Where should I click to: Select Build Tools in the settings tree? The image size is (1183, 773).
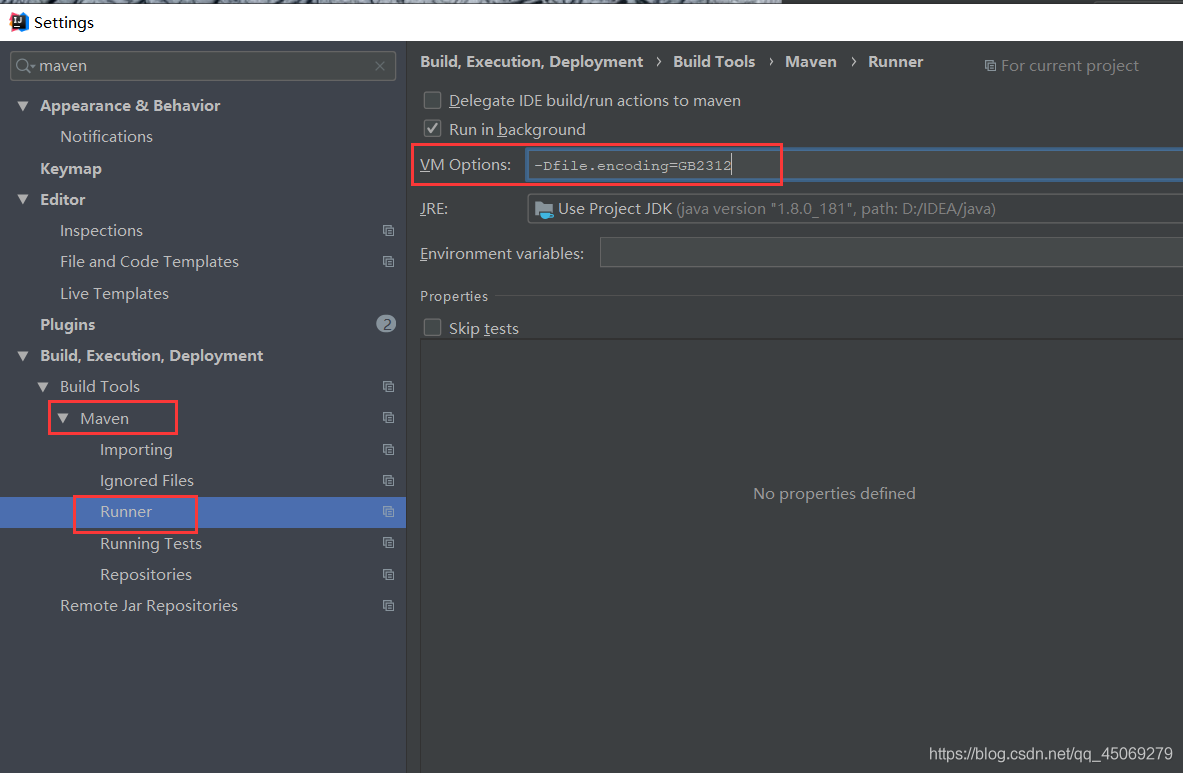100,387
